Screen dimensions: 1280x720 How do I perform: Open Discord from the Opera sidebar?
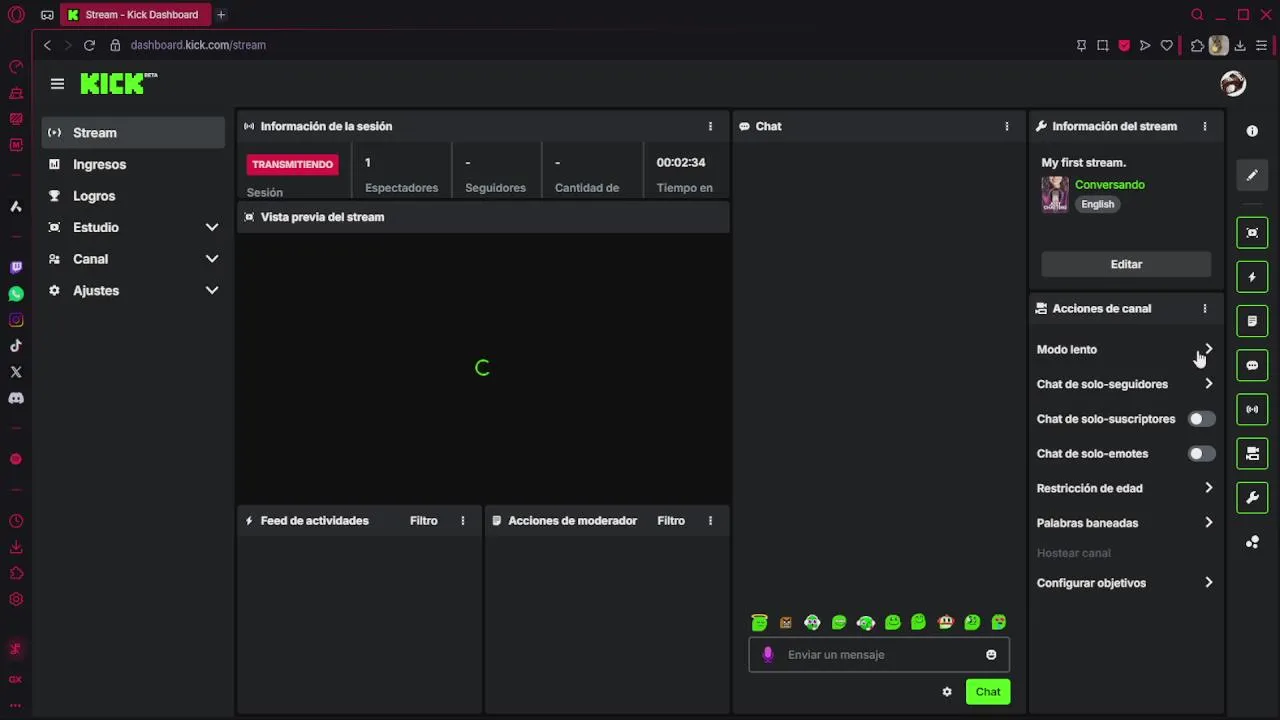16,398
